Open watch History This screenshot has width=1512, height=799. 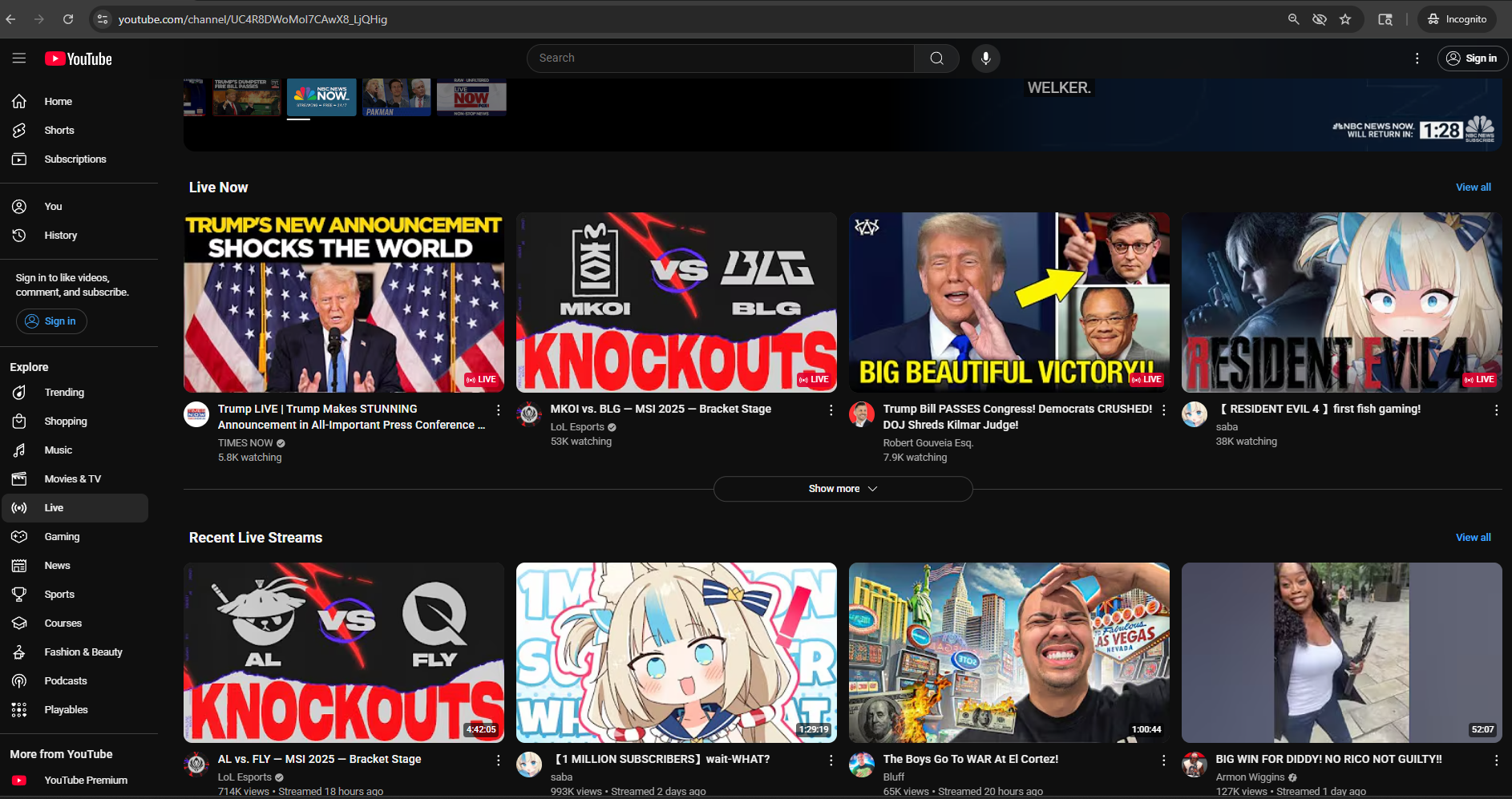click(x=75, y=236)
